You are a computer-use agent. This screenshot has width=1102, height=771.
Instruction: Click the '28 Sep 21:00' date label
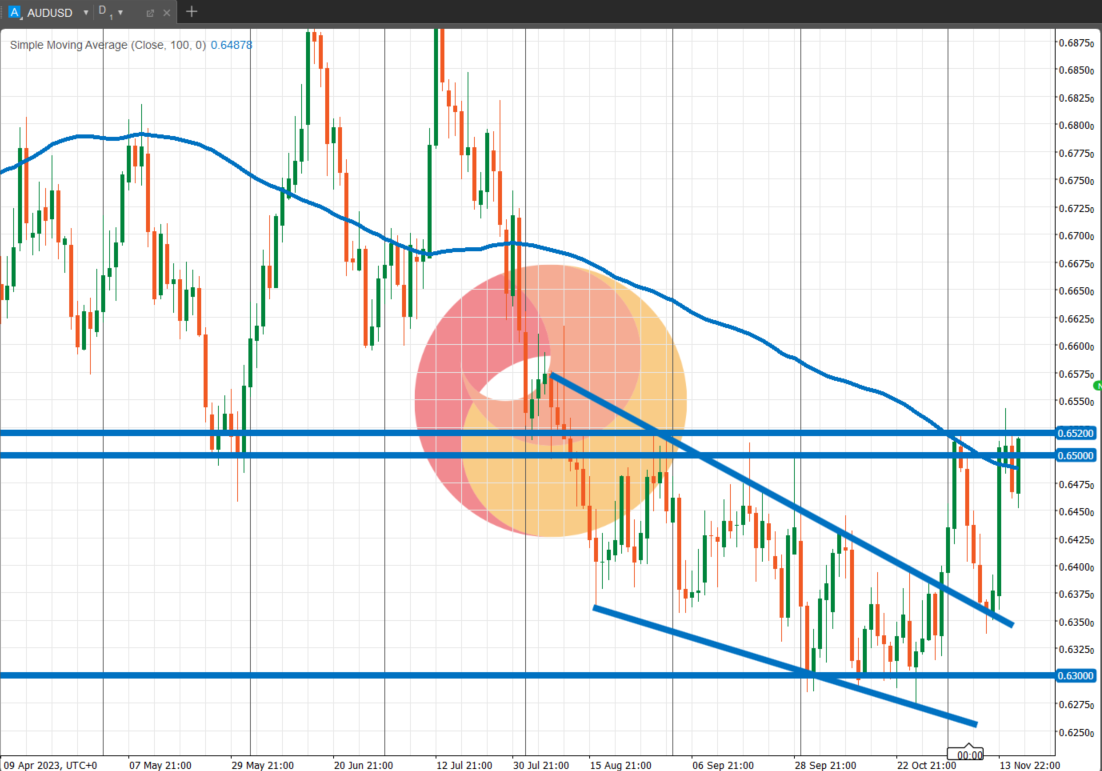click(825, 765)
